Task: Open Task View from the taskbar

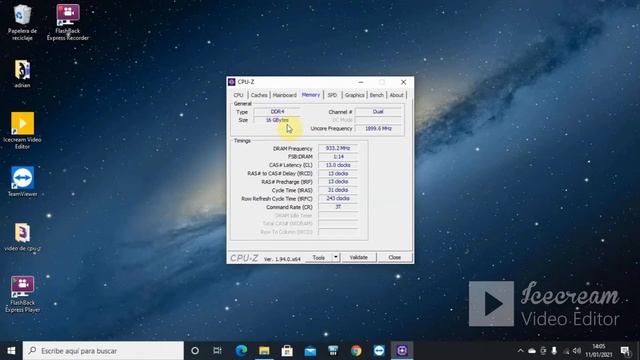Action: (218, 351)
